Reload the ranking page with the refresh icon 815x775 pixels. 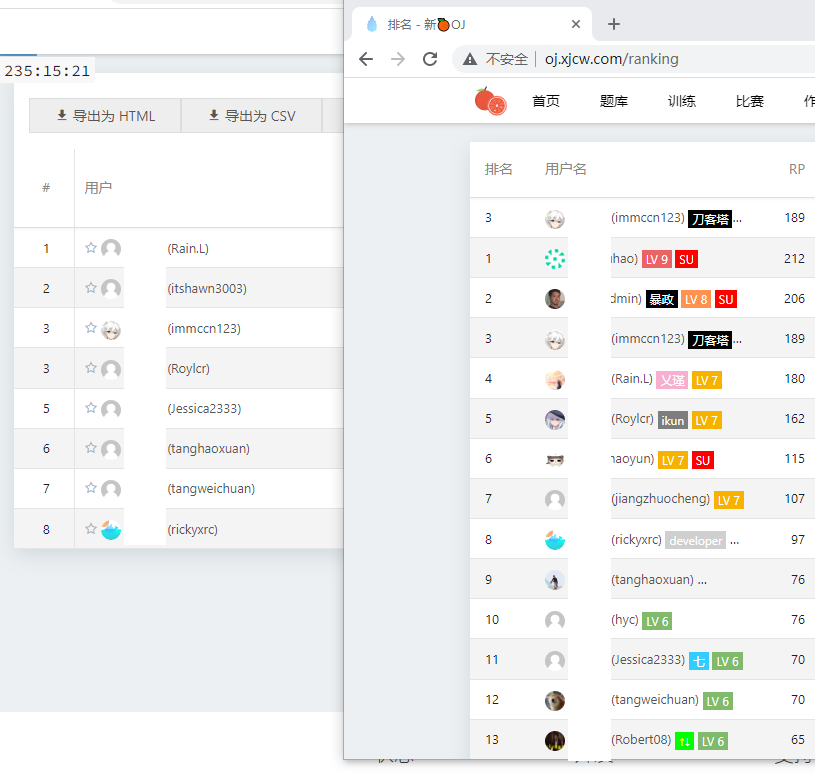point(430,59)
